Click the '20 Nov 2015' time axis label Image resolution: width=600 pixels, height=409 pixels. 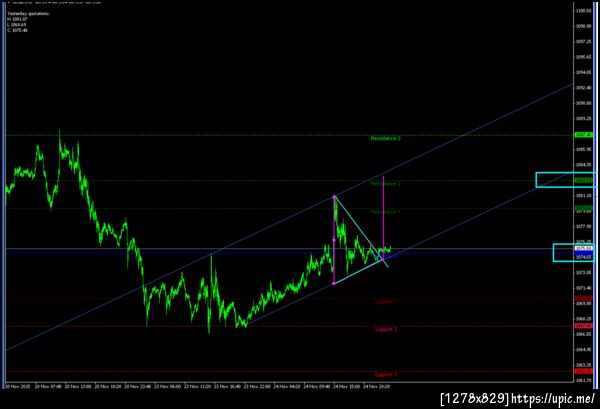[x=16, y=387]
